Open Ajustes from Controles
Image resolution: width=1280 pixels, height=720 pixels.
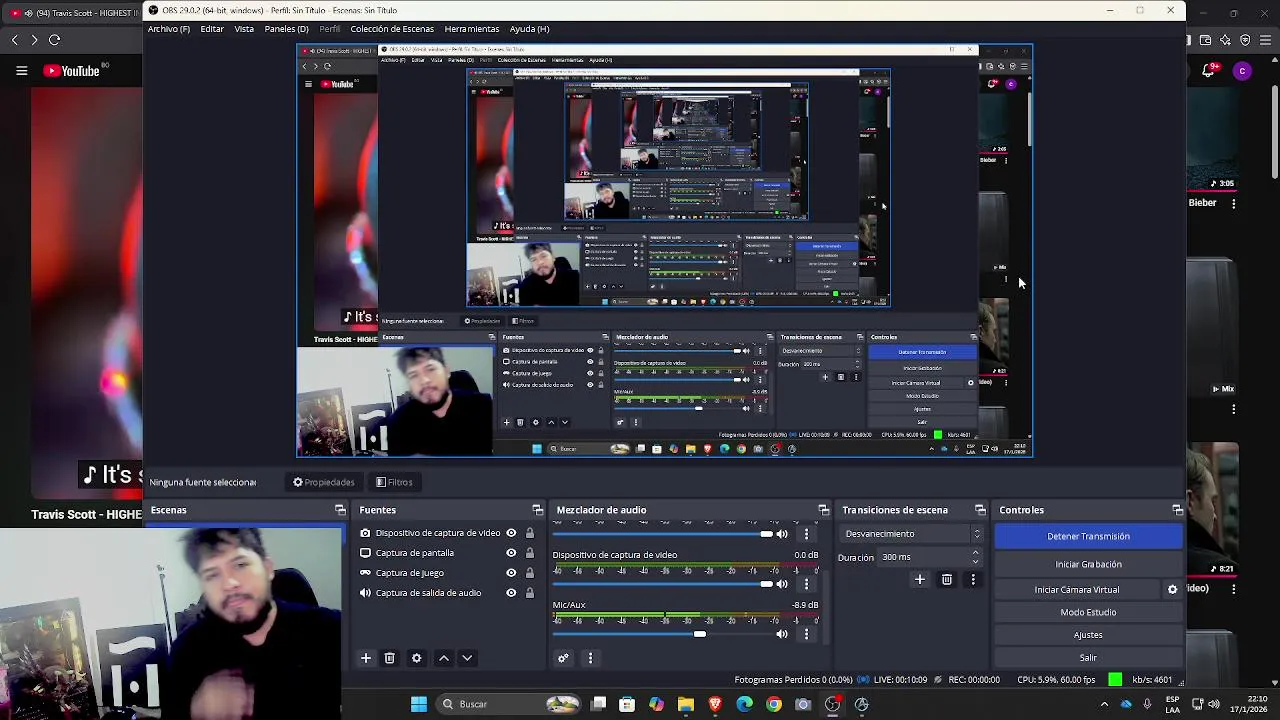point(1088,635)
